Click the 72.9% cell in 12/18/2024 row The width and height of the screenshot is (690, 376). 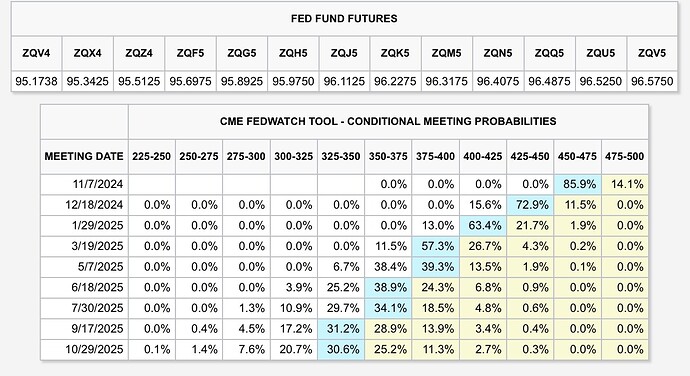pyautogui.click(x=530, y=205)
